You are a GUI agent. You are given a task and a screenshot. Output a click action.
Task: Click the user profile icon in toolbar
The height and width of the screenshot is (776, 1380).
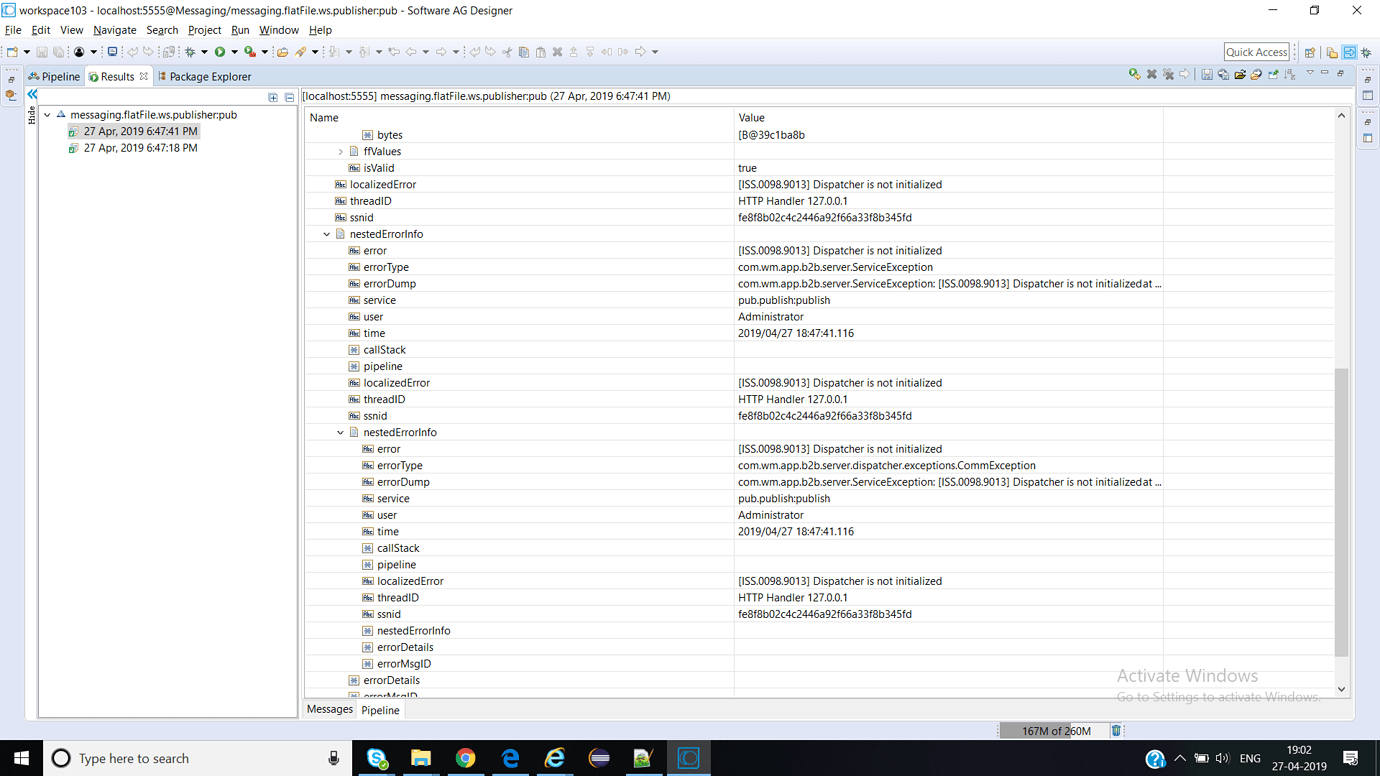click(x=78, y=52)
